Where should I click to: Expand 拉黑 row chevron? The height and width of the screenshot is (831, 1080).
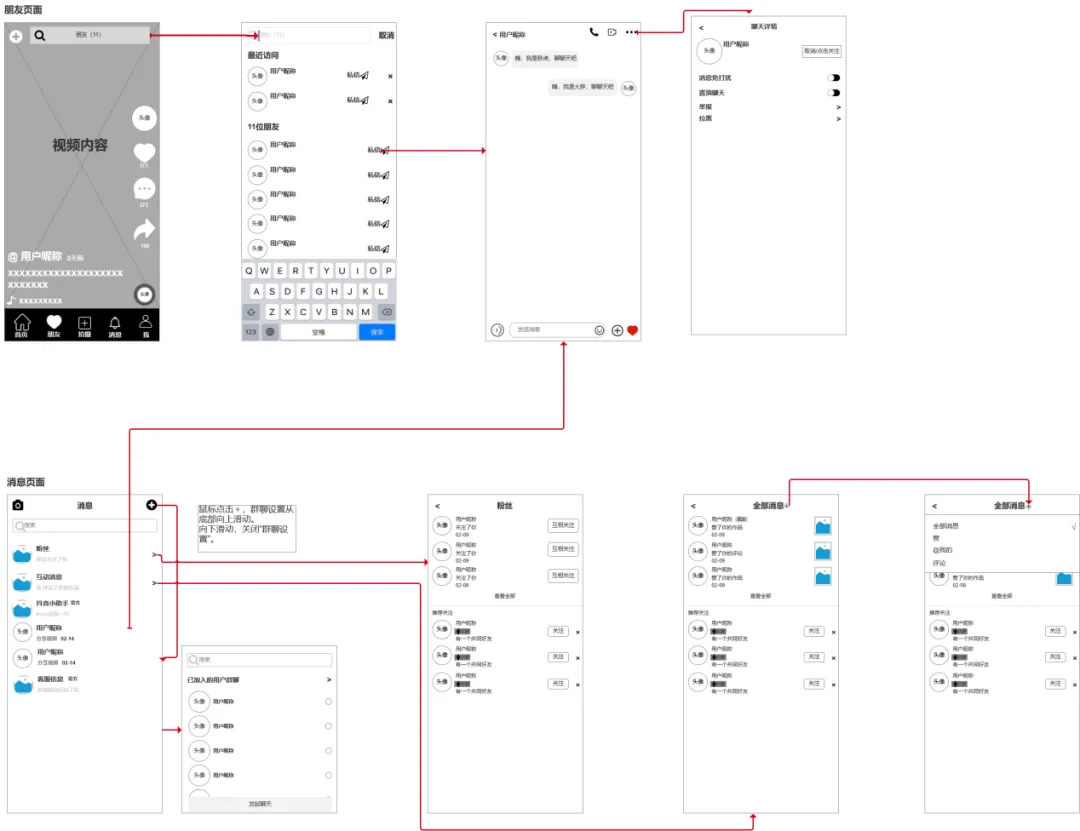(838, 119)
